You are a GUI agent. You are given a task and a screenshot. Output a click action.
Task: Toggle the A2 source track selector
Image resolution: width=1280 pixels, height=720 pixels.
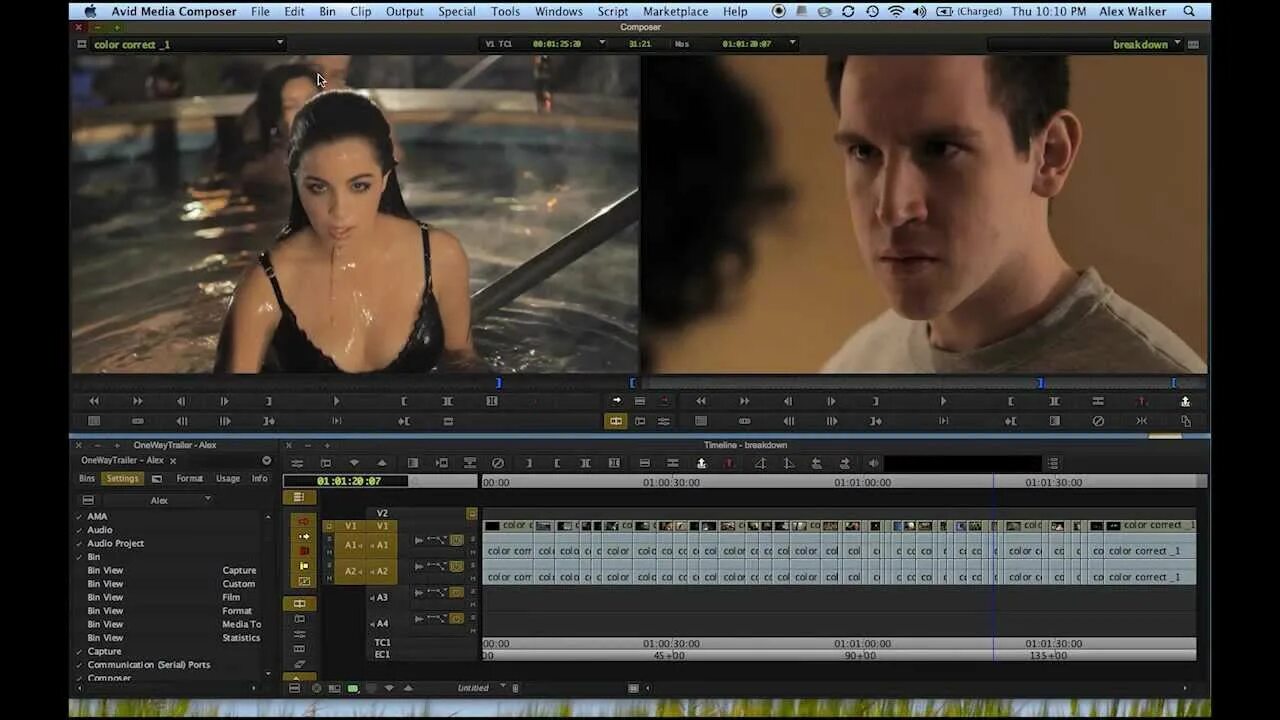[351, 571]
